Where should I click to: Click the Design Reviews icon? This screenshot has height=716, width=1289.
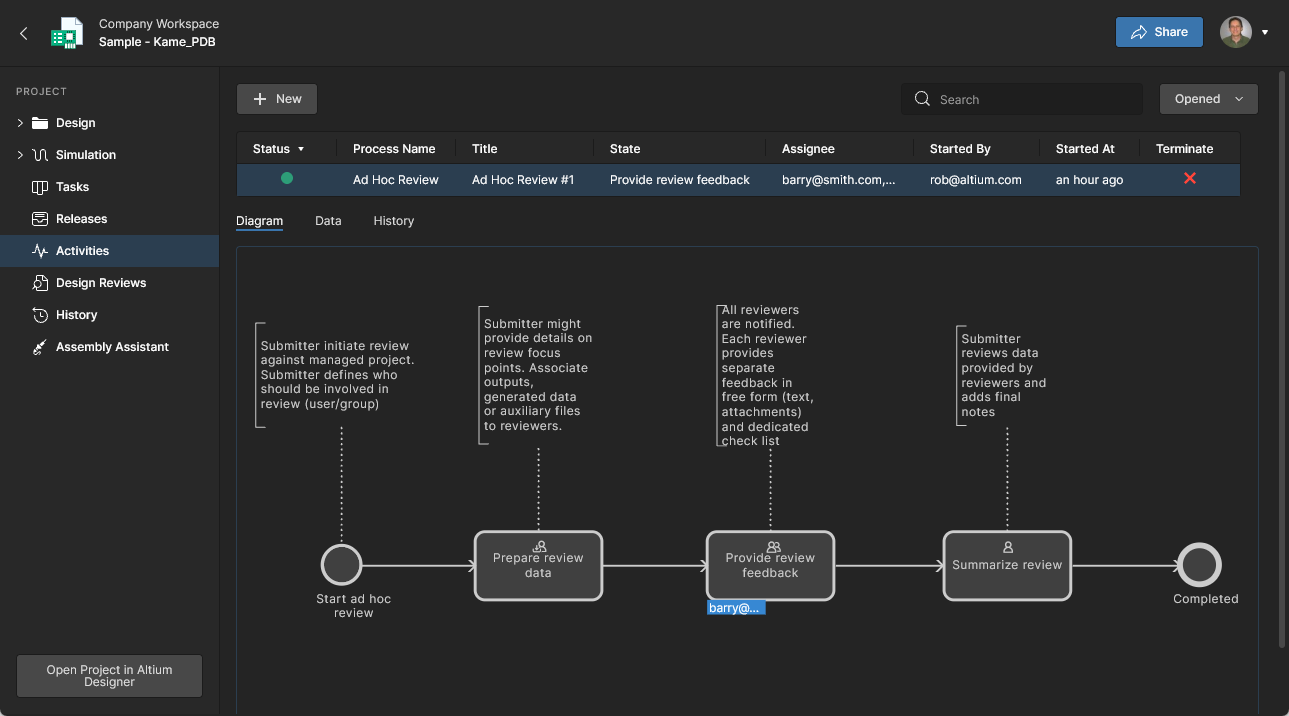tap(40, 283)
